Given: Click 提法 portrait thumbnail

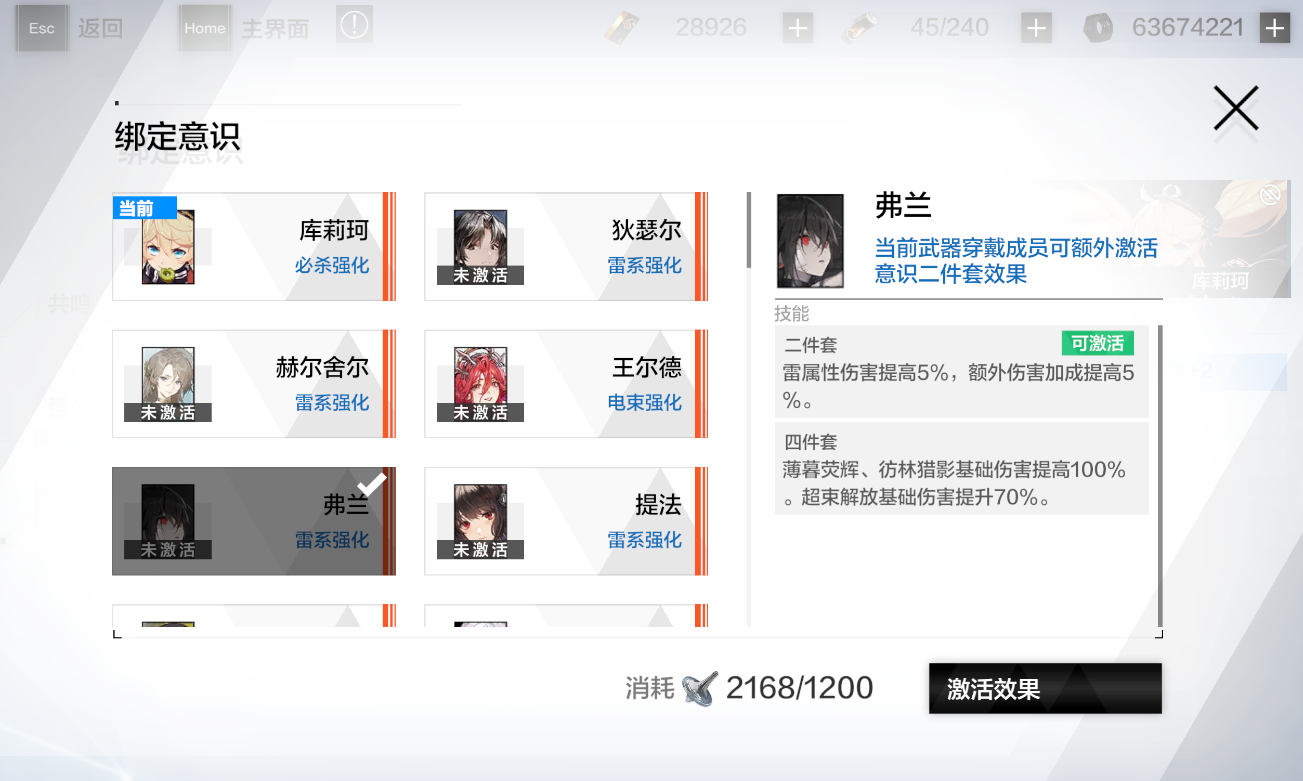Looking at the screenshot, I should (x=480, y=522).
